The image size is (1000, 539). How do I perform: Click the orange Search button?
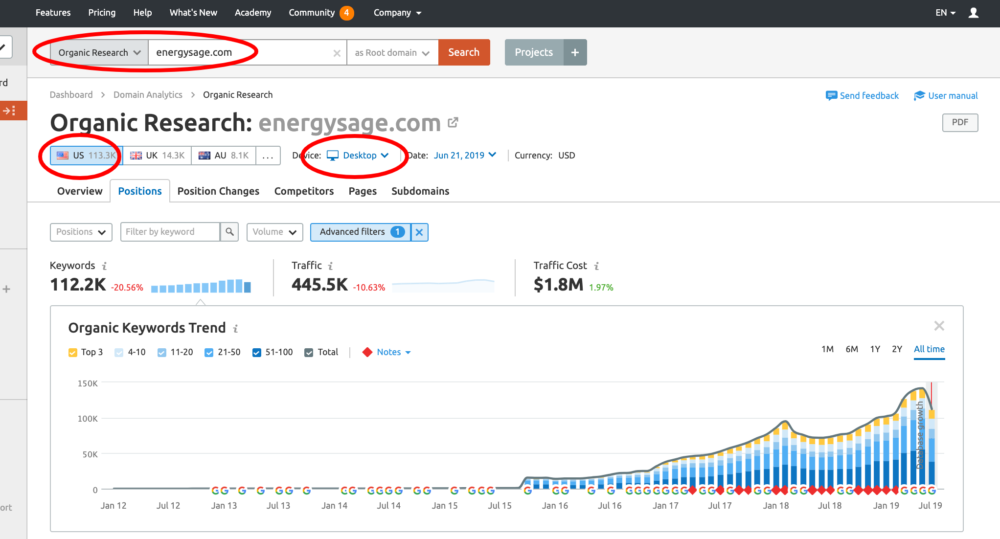point(464,53)
